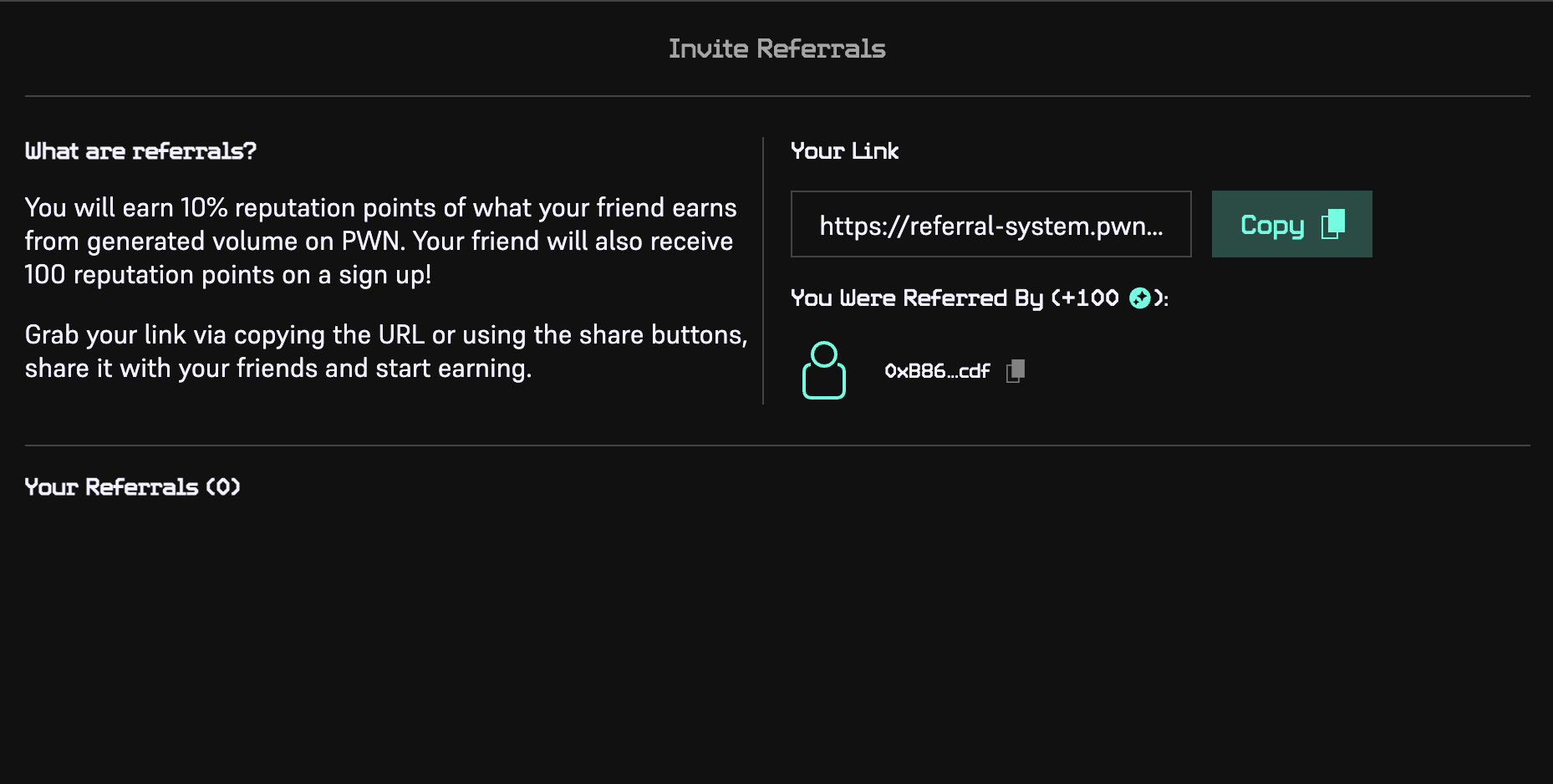Click the word PWN in the description

point(372,242)
